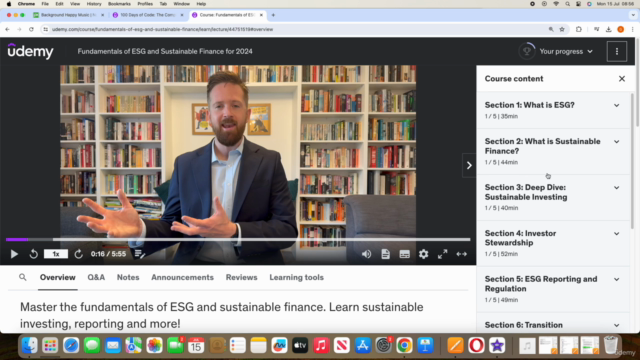Screen dimensions: 640x360
Task: Switch to the Notes tab
Action: pos(128,278)
